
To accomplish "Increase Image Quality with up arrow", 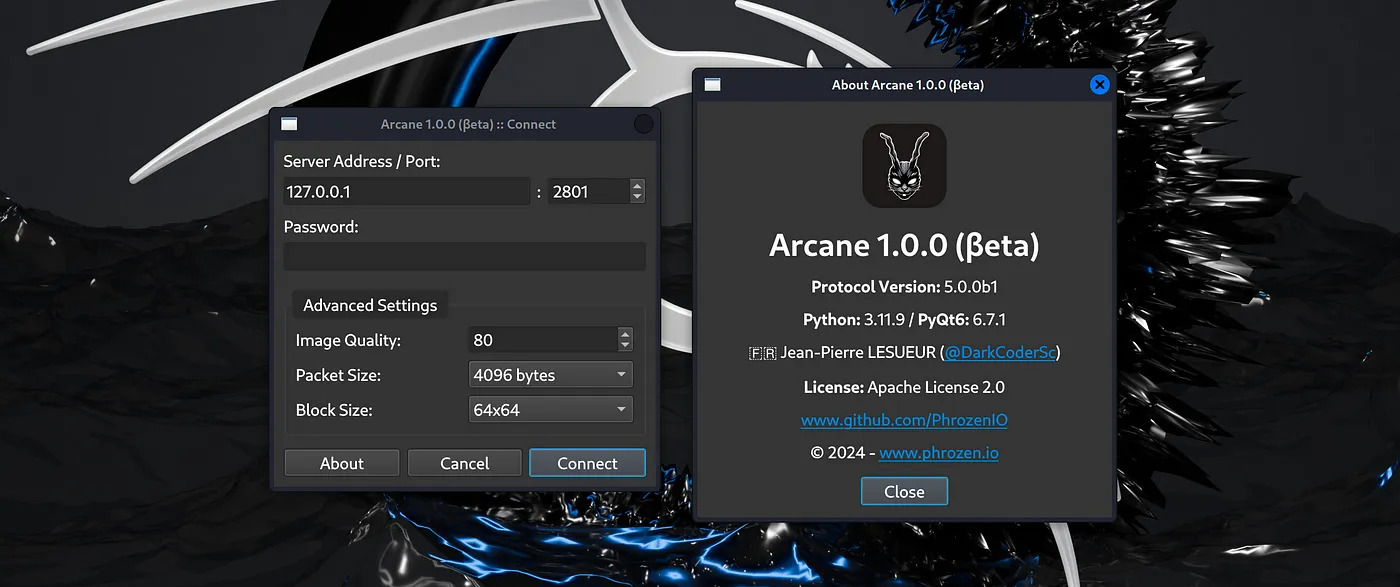I will [x=625, y=334].
